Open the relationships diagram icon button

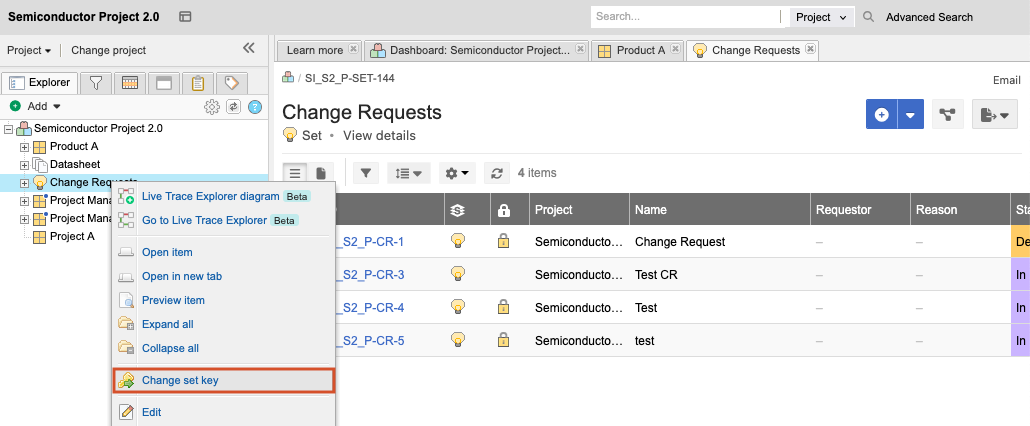click(x=946, y=115)
